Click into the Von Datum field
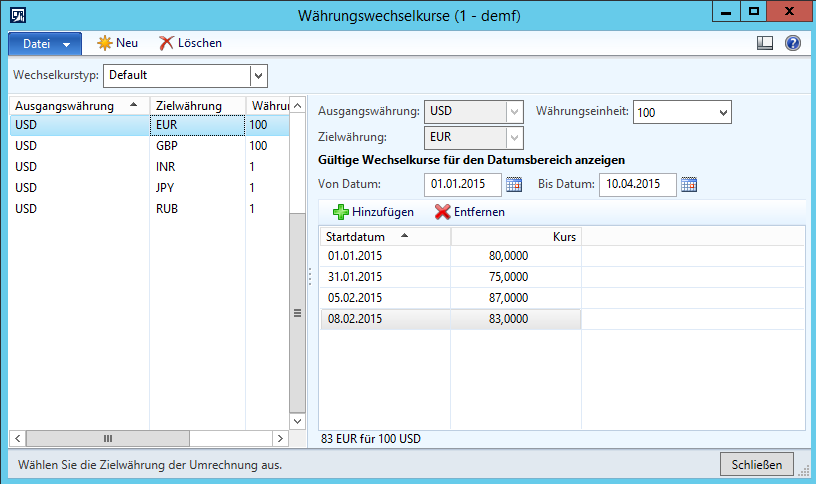816x484 pixels. (462, 184)
